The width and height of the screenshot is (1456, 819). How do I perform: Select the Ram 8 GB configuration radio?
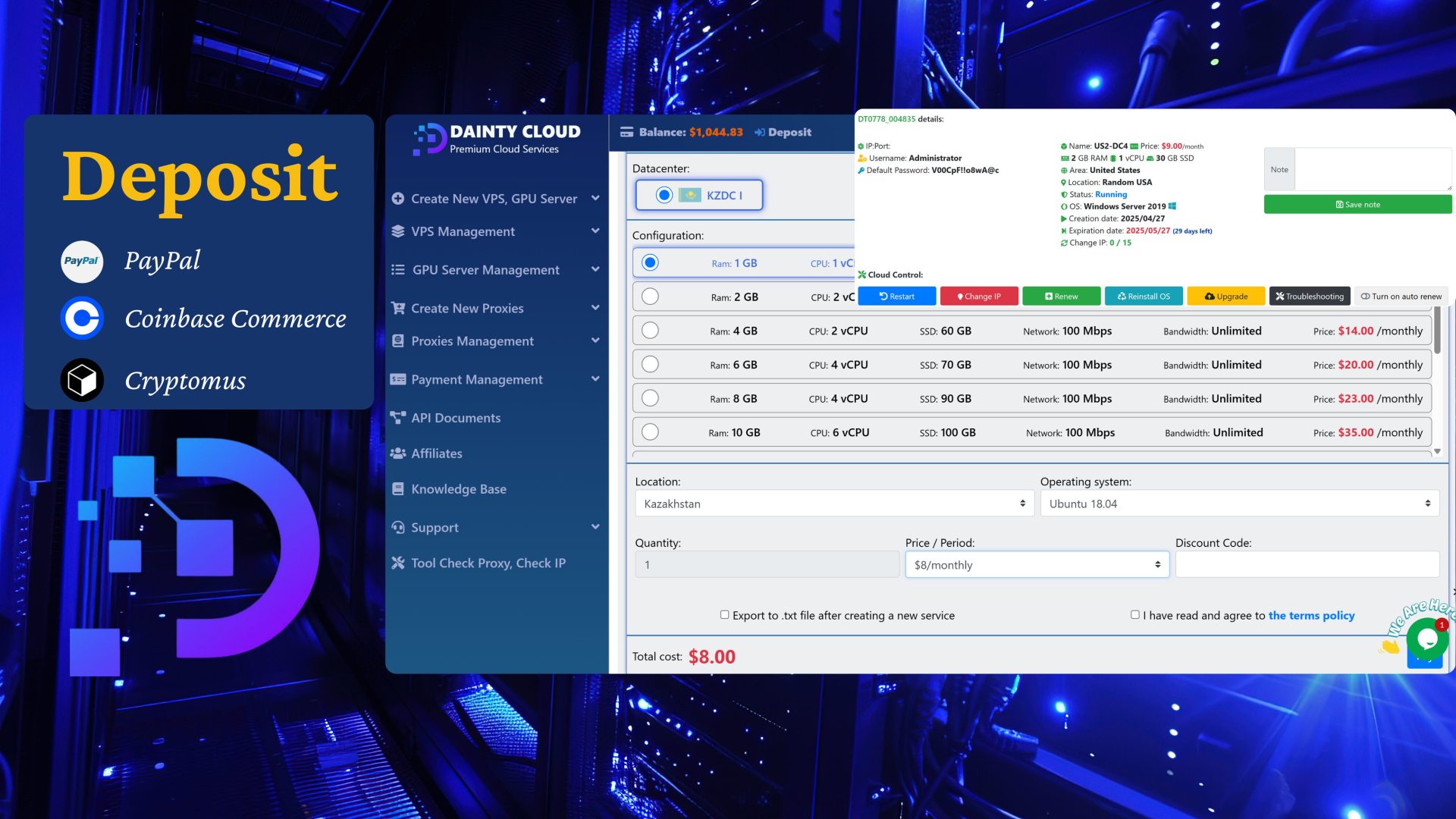point(650,398)
